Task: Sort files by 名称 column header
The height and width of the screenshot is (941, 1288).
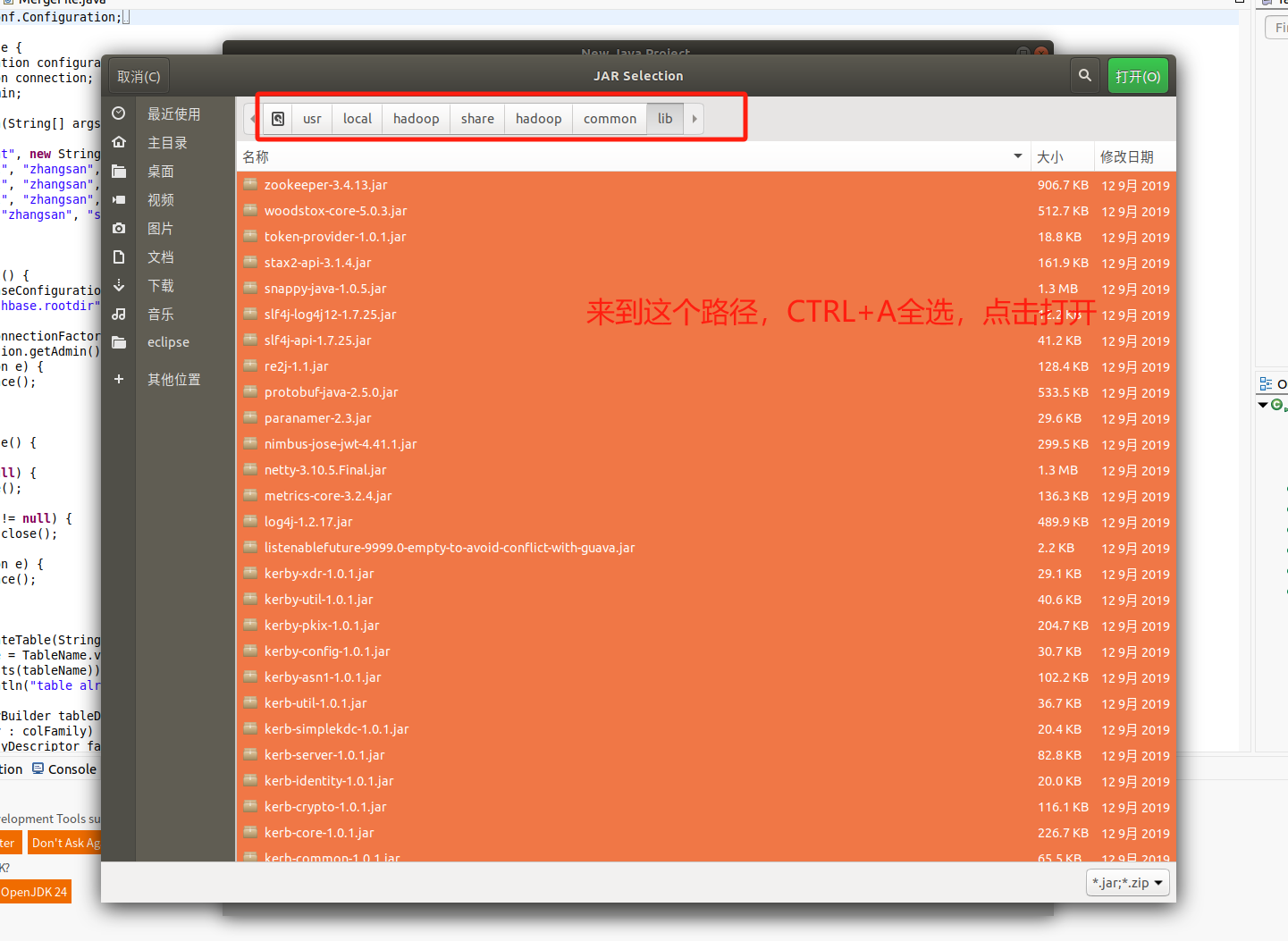Action: click(633, 157)
